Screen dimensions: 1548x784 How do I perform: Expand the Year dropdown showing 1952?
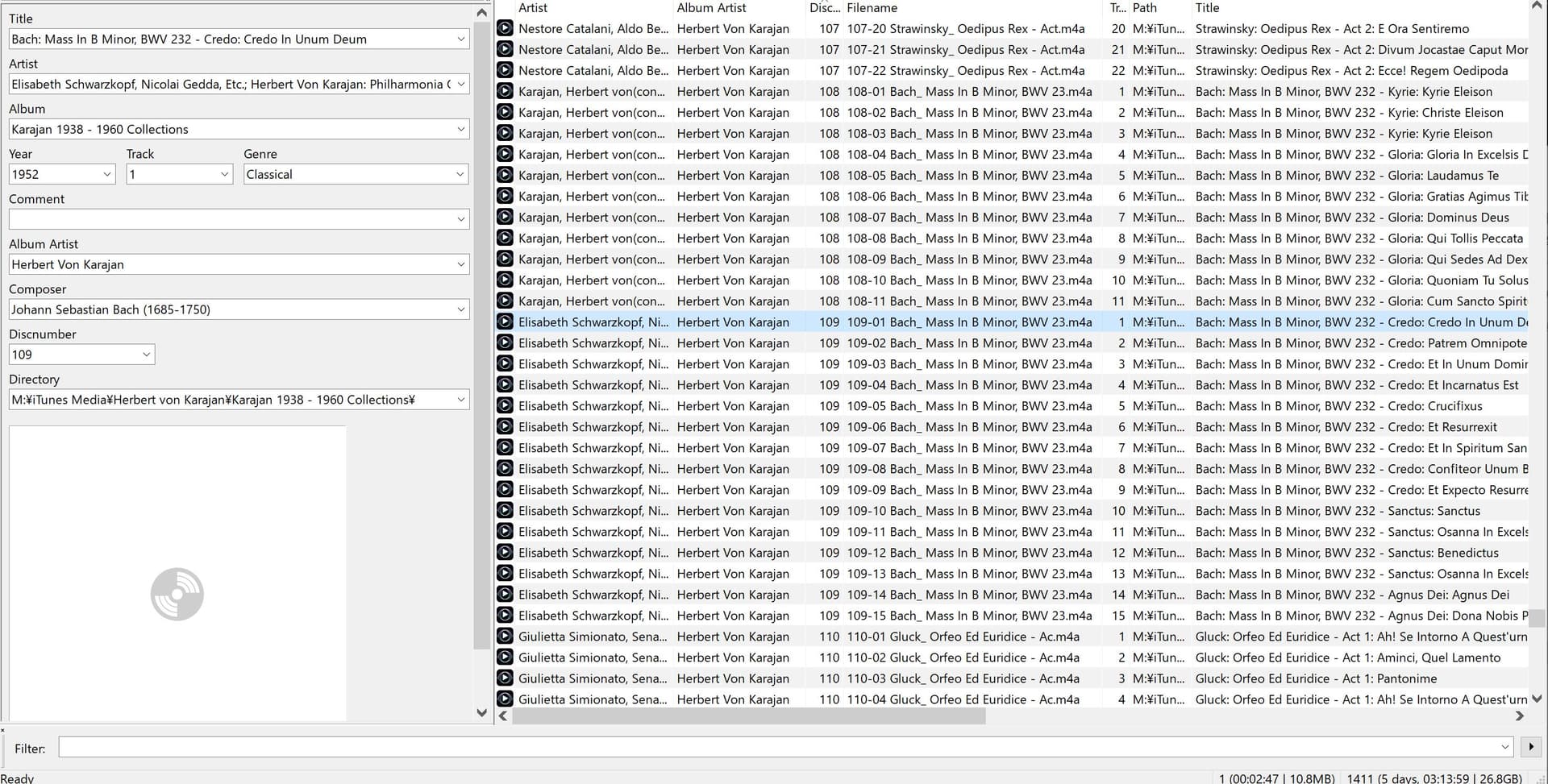pos(107,174)
